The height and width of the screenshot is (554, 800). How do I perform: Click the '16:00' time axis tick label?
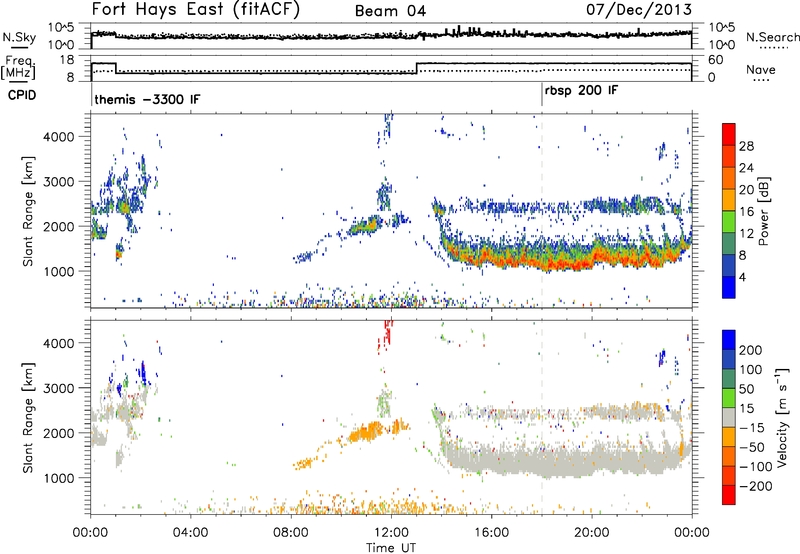491,533
